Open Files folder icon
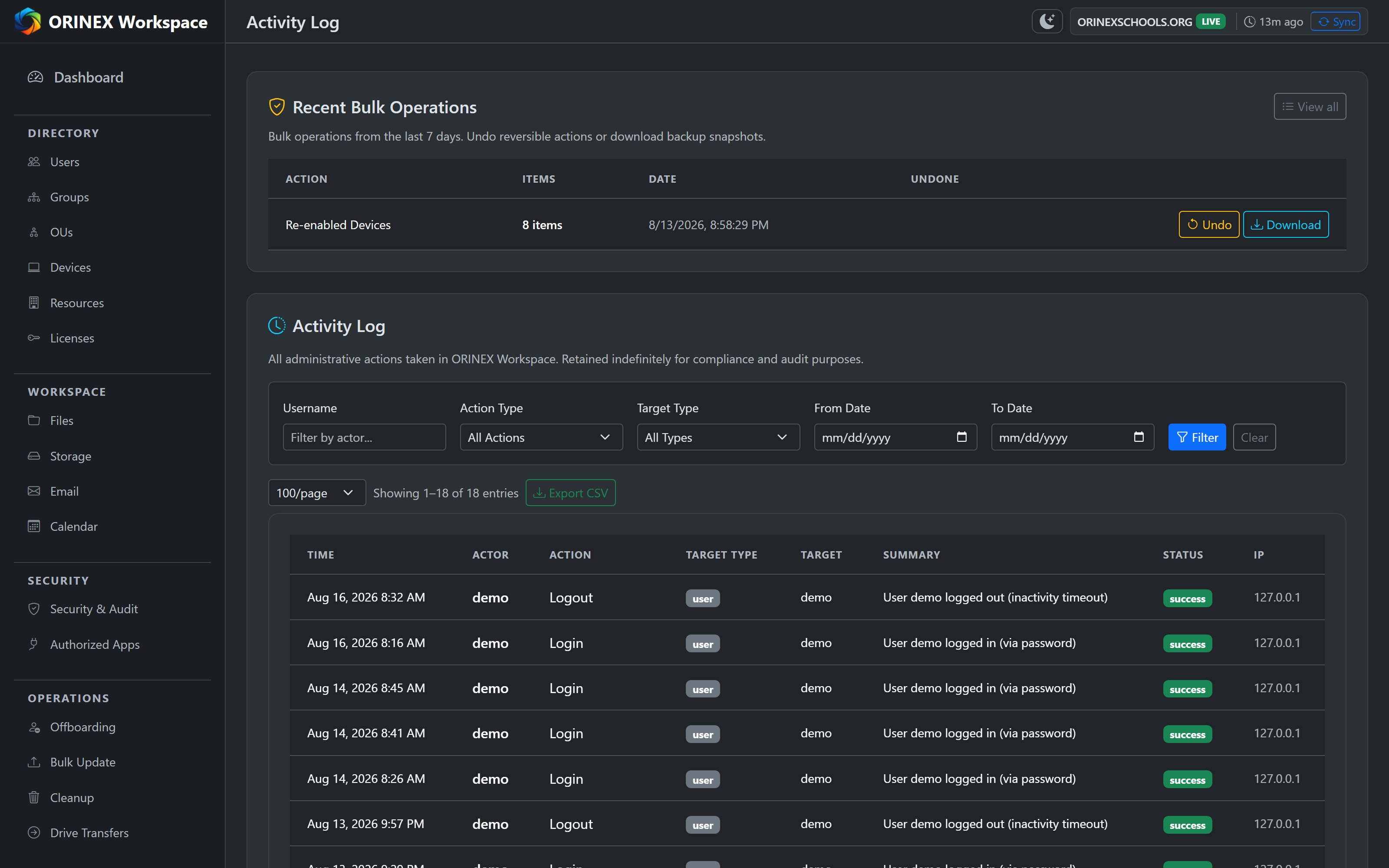Image resolution: width=1389 pixels, height=868 pixels. pyautogui.click(x=34, y=420)
